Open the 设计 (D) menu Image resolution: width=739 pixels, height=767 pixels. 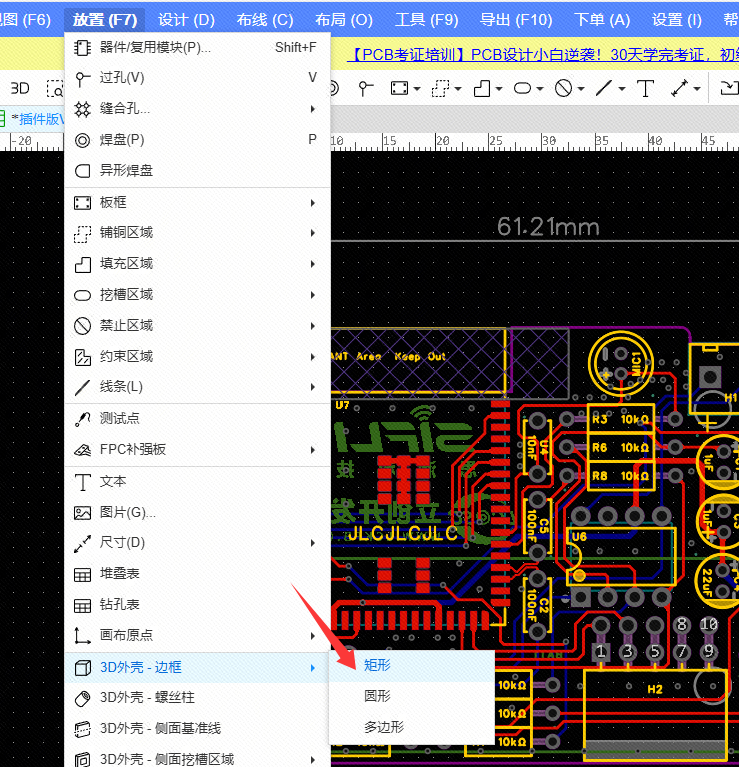coord(186,20)
